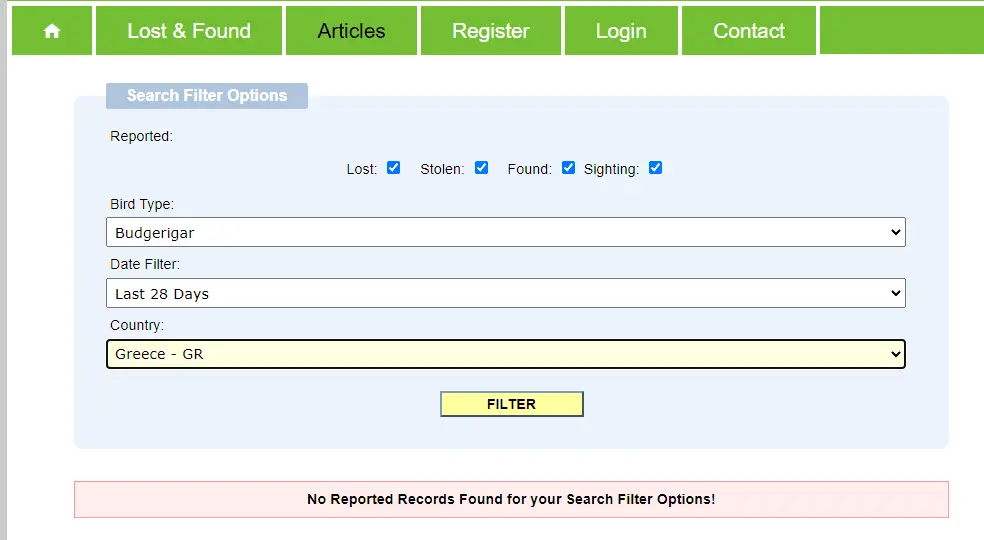Viewport: 984px width, 540px height.
Task: Click the Date Filter dropdown arrow
Action: 896,293
